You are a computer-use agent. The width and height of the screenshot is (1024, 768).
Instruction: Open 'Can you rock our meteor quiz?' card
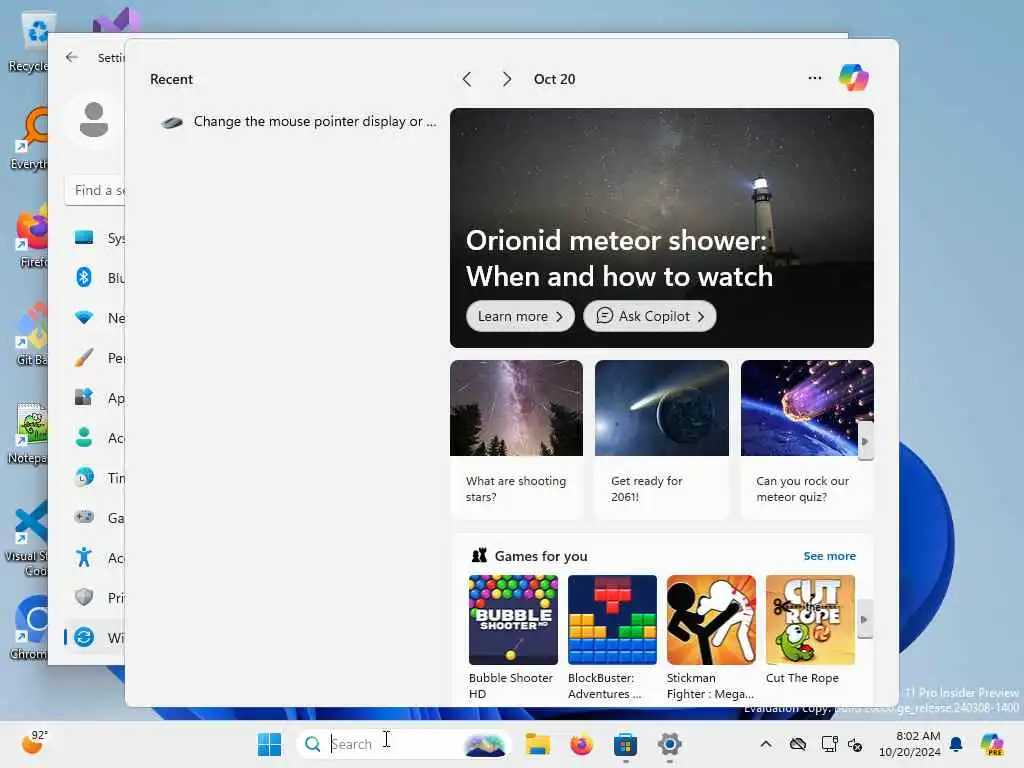point(807,439)
